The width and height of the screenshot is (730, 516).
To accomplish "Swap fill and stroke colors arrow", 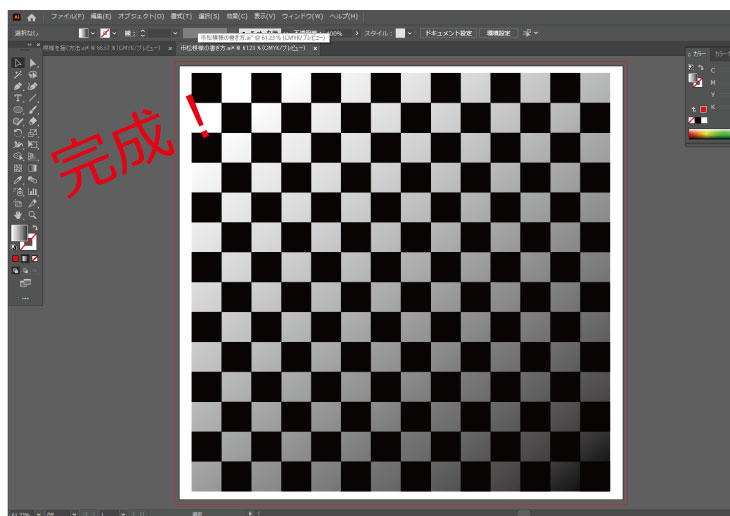I will pyautogui.click(x=35, y=228).
